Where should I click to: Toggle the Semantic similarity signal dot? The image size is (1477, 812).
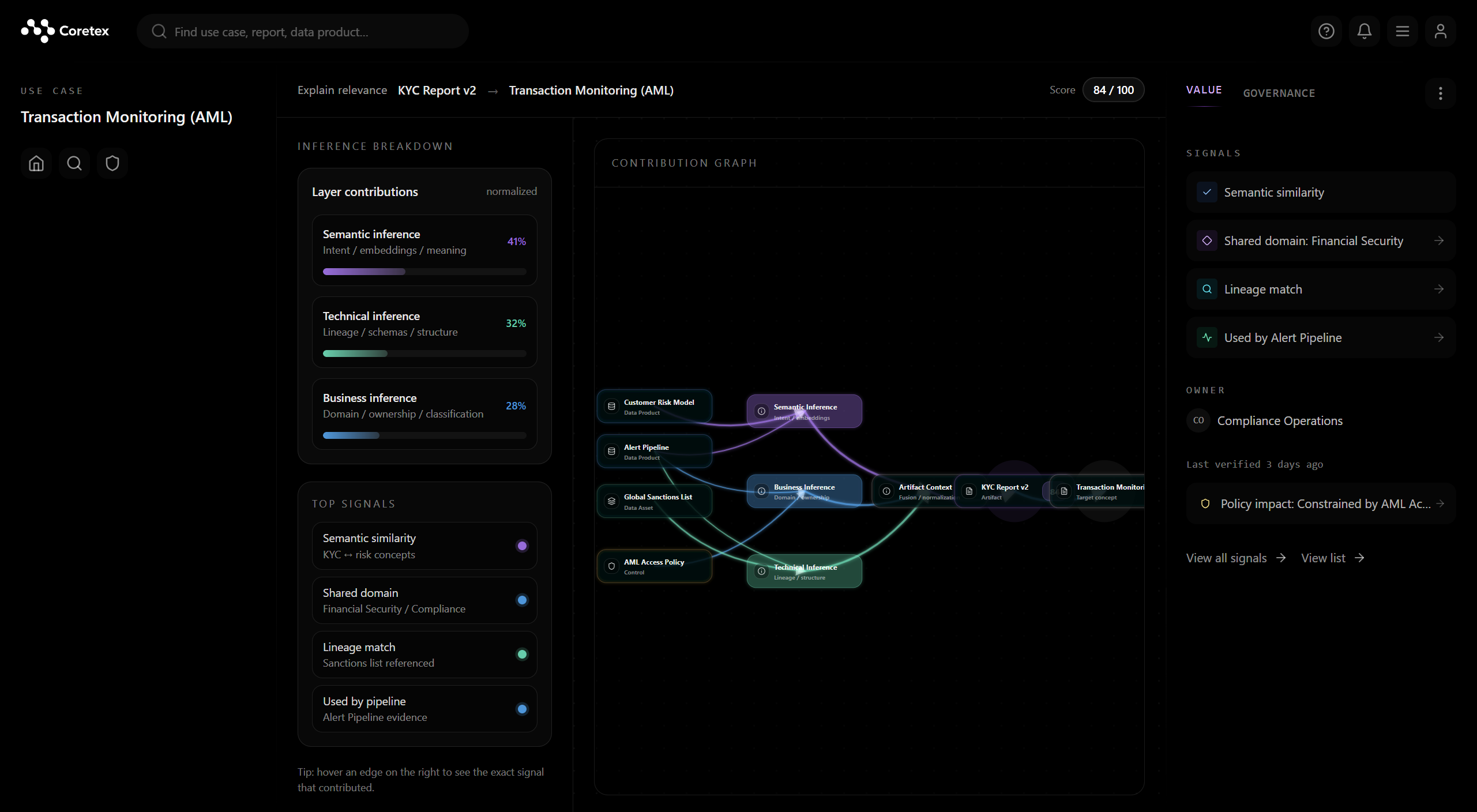click(521, 546)
